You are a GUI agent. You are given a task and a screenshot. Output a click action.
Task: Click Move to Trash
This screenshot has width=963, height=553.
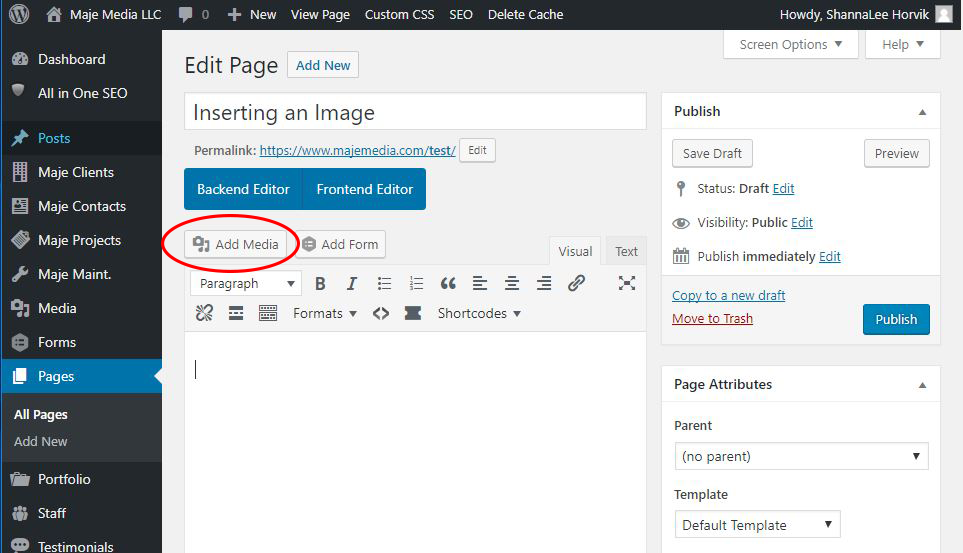(712, 318)
